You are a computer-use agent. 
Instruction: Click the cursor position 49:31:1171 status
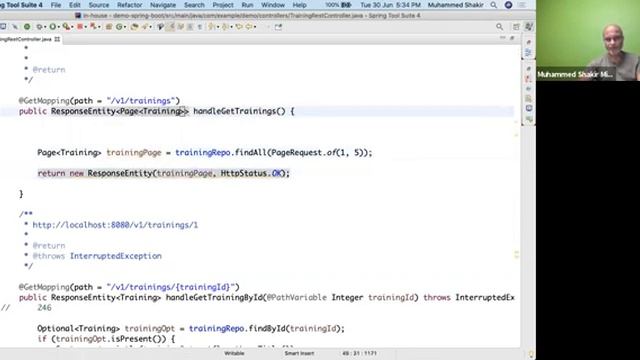(x=359, y=353)
